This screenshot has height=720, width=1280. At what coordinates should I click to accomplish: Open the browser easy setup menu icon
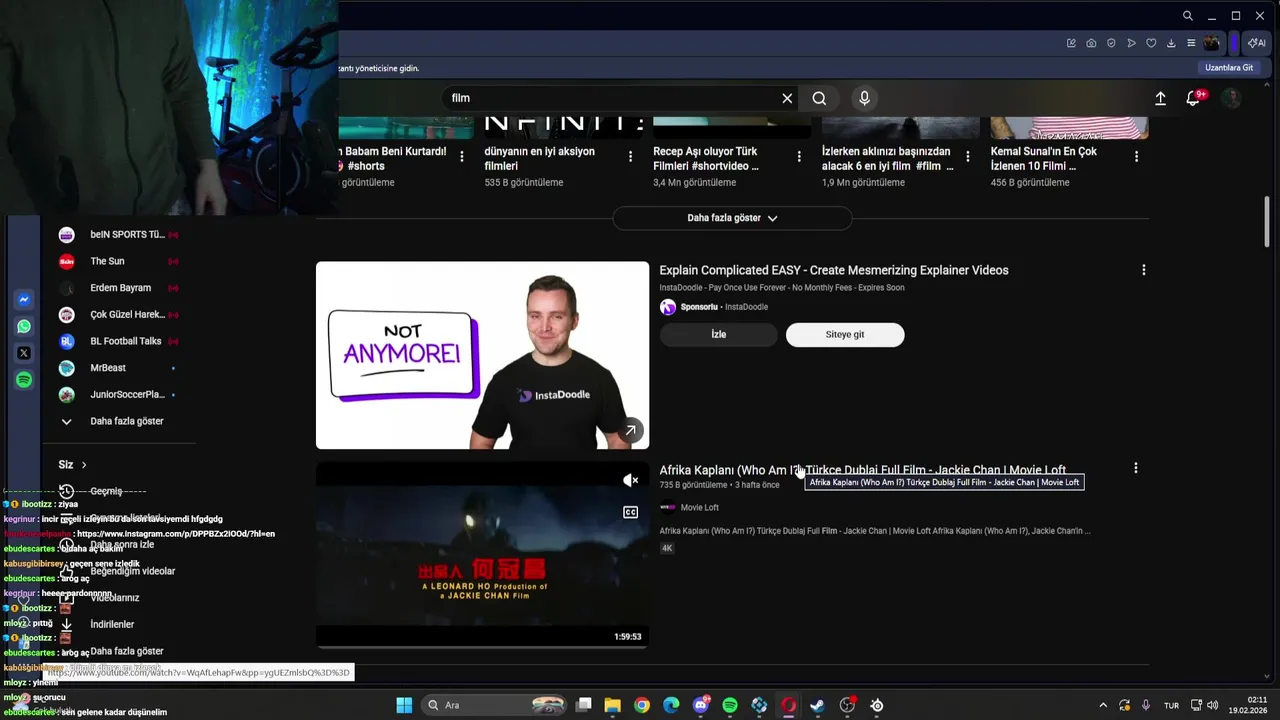click(x=1191, y=43)
